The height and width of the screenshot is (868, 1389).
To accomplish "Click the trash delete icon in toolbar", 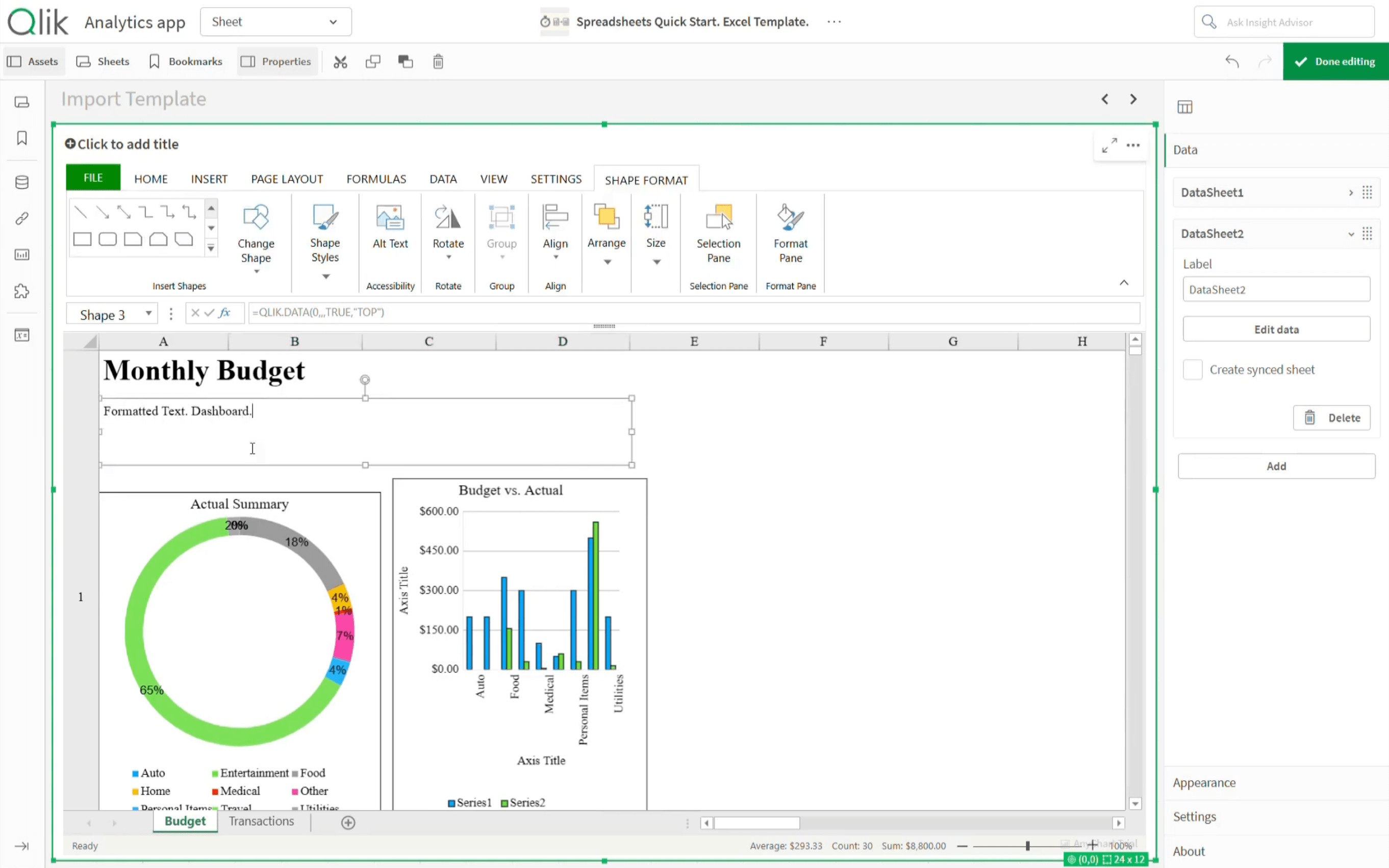I will [x=438, y=61].
